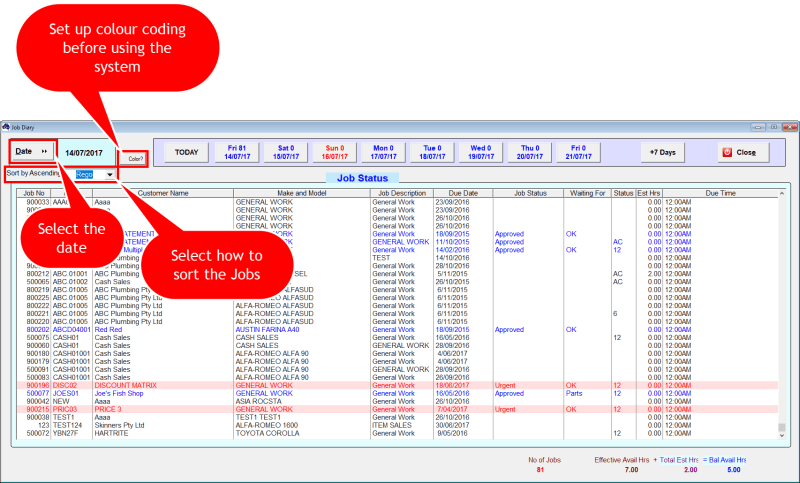Screen dimensions: 800x483
Task: Select Fri 81 14/07/17 day button
Action: [x=237, y=152]
